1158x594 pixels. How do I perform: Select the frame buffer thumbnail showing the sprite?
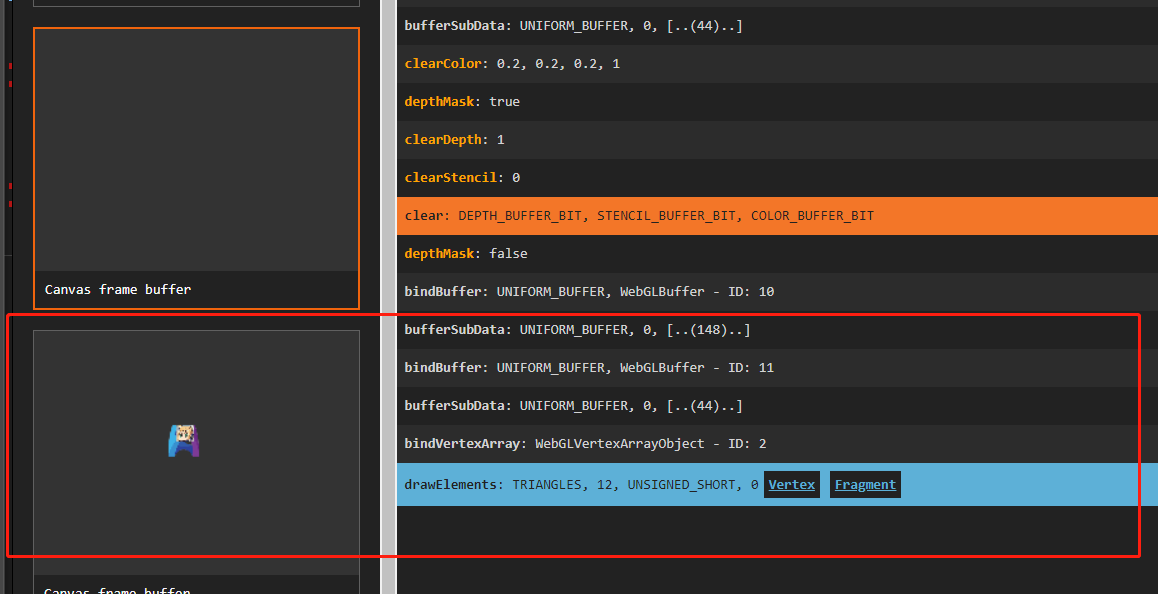[196, 462]
